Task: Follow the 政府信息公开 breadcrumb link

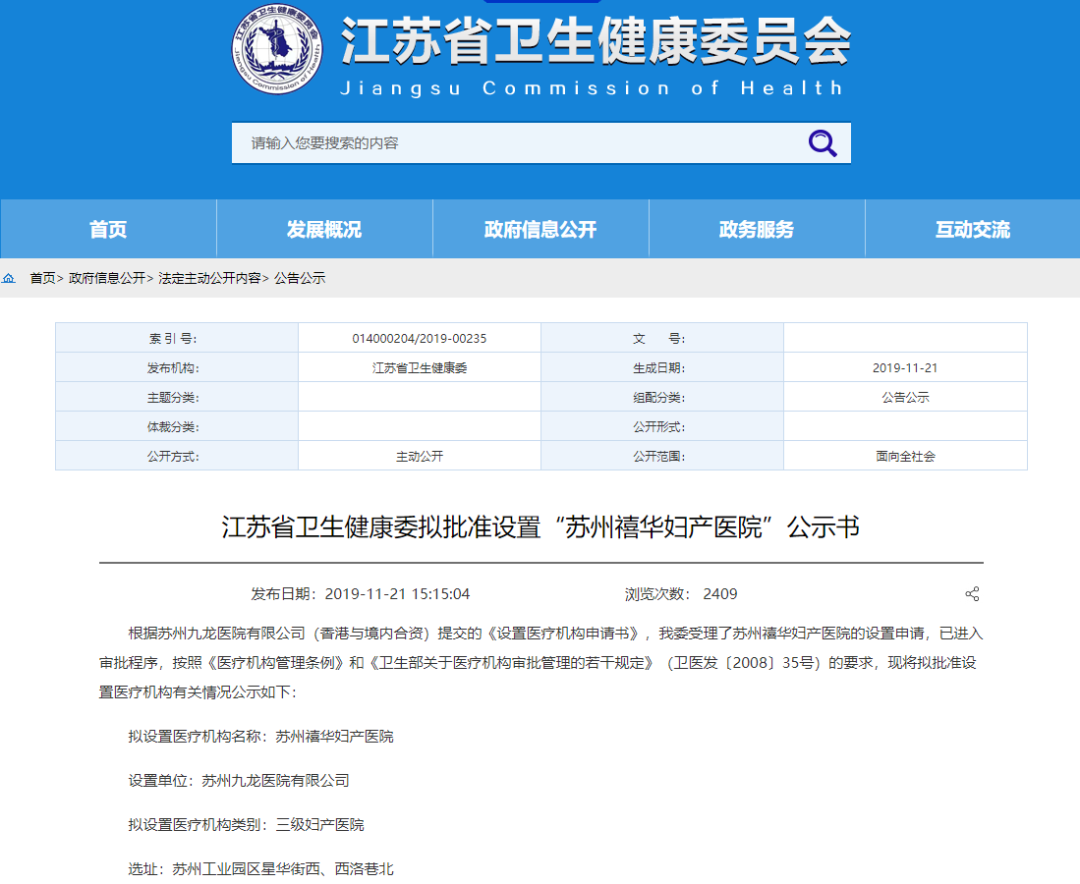Action: coord(107,278)
